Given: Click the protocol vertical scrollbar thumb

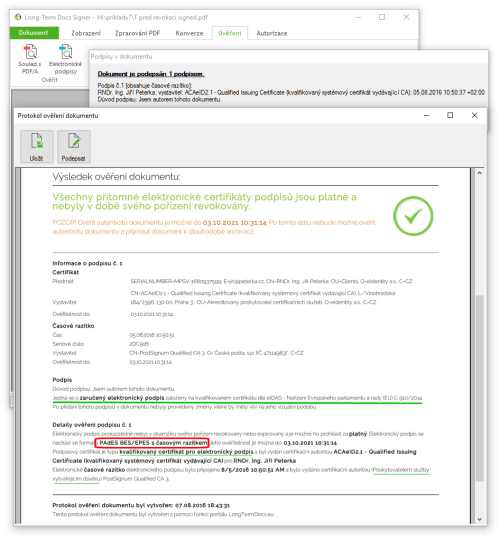Looking at the screenshot, I should [479, 388].
